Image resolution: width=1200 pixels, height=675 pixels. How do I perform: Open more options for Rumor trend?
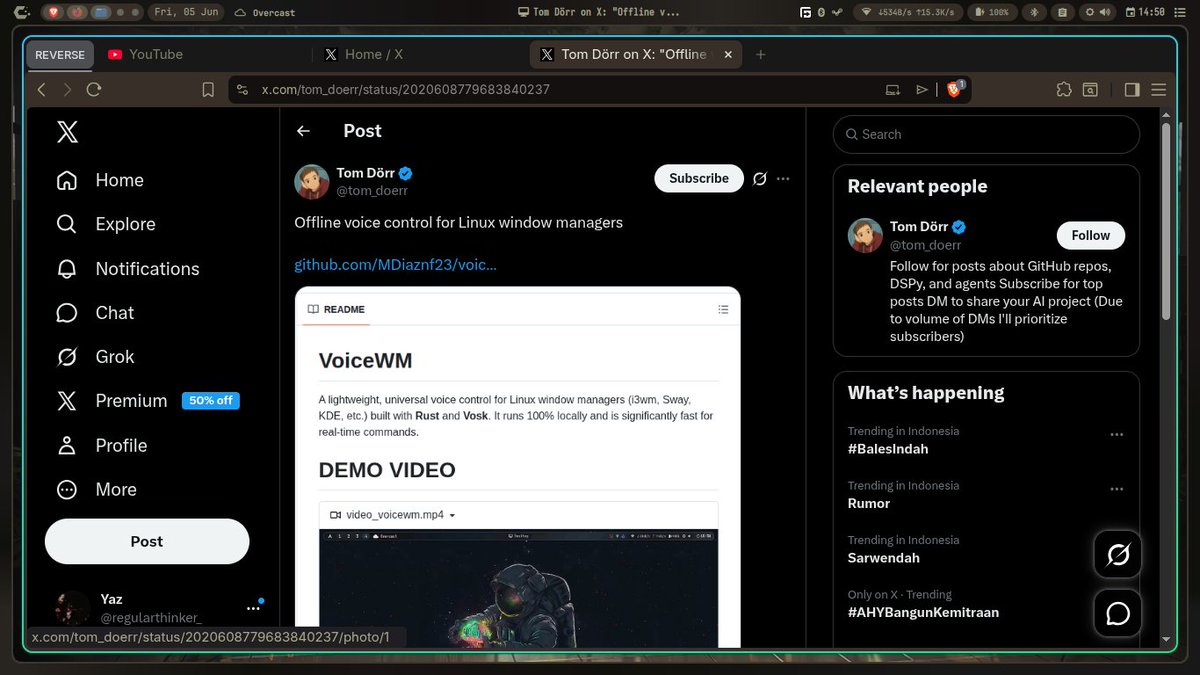tap(1117, 490)
